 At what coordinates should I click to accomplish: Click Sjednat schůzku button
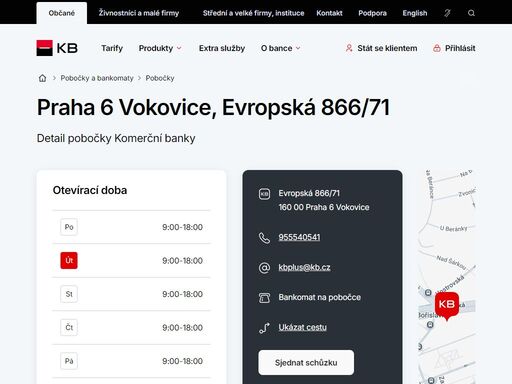(306, 362)
